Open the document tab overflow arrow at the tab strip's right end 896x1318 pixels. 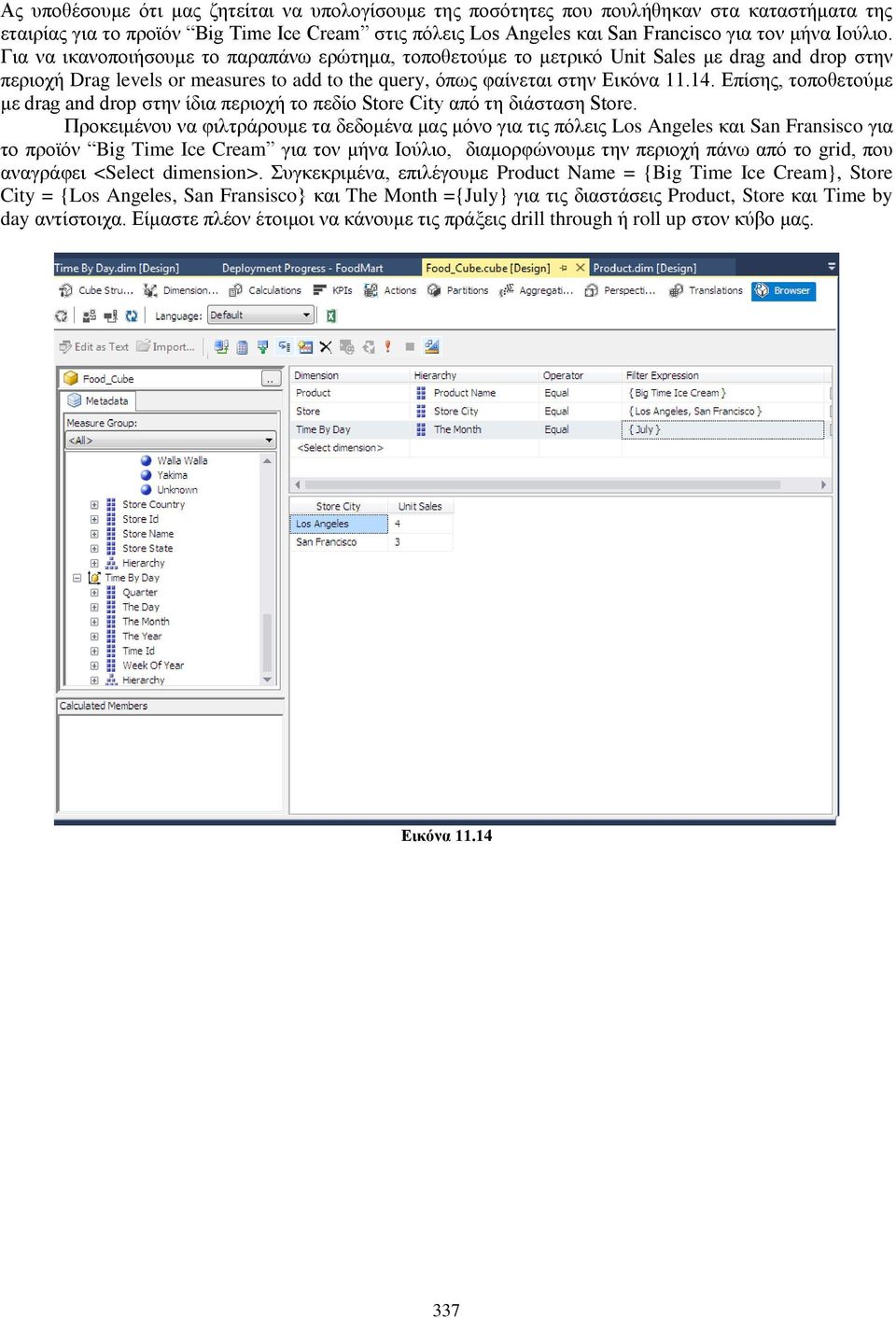pos(831,268)
